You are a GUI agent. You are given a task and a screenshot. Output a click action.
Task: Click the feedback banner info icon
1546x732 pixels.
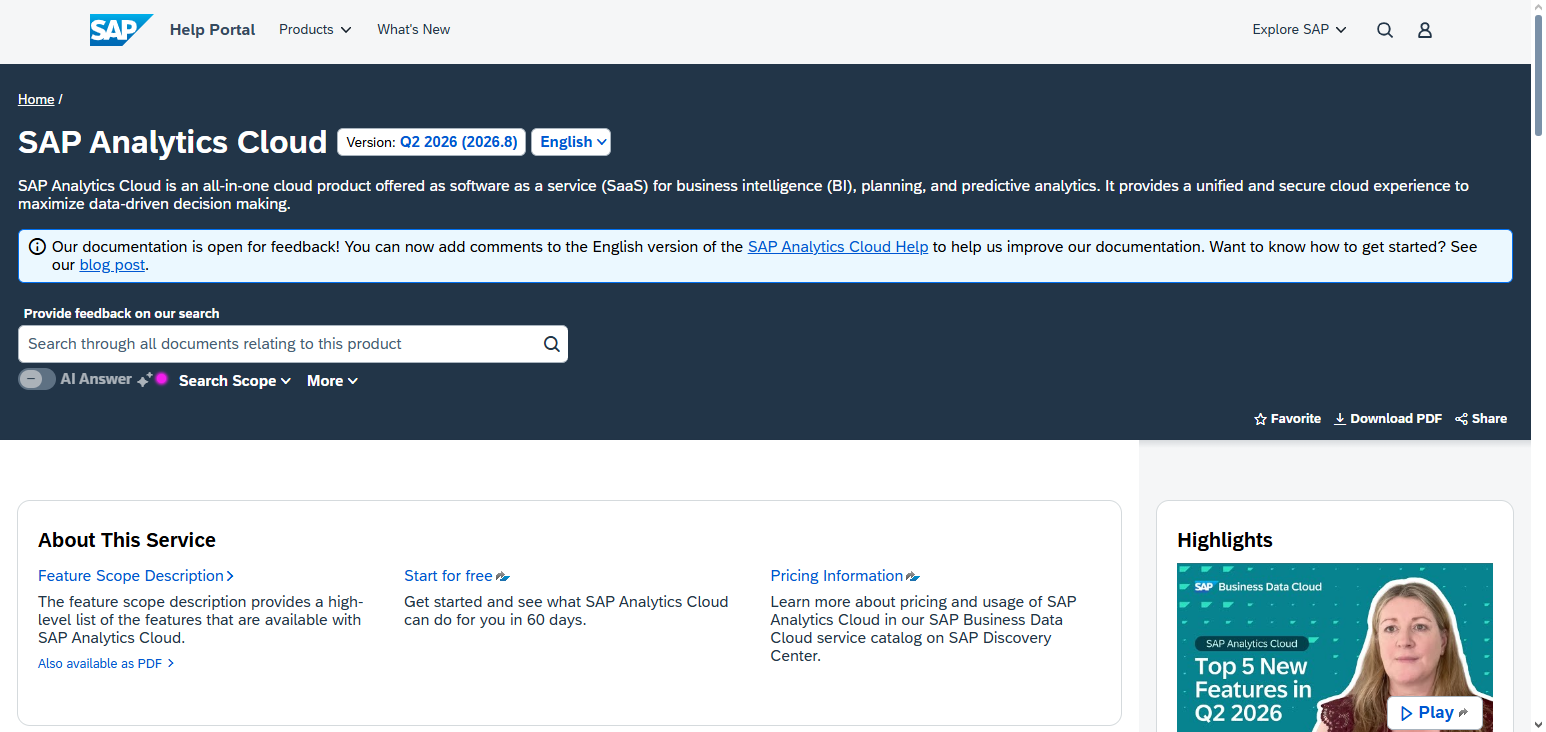pyautogui.click(x=37, y=247)
